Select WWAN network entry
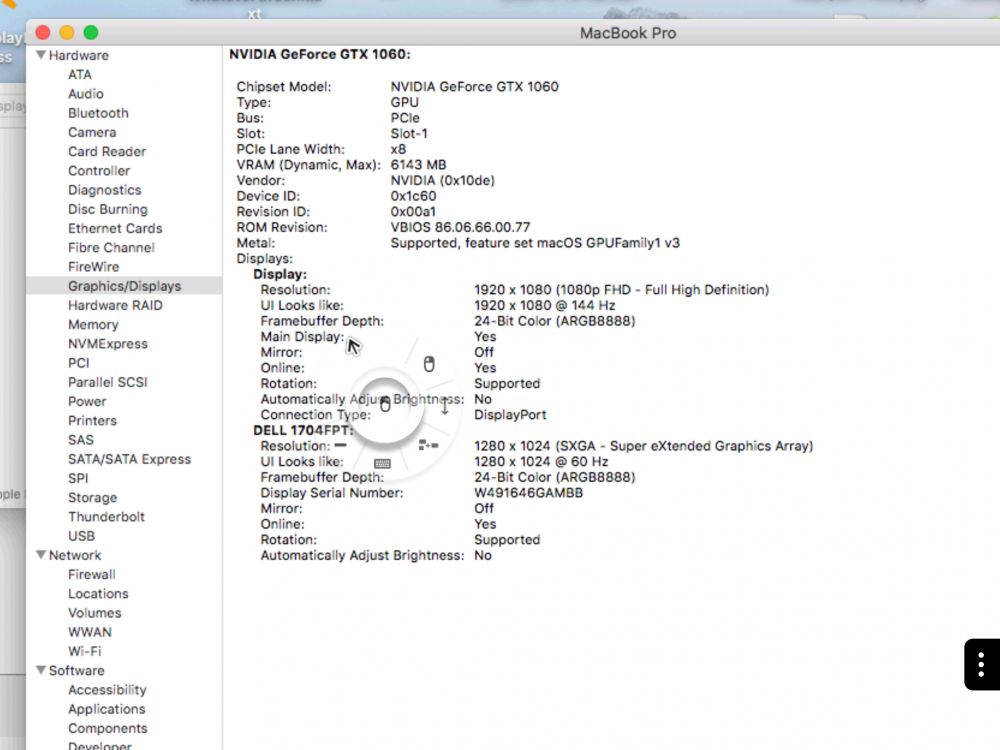1000x750 pixels. coord(90,632)
